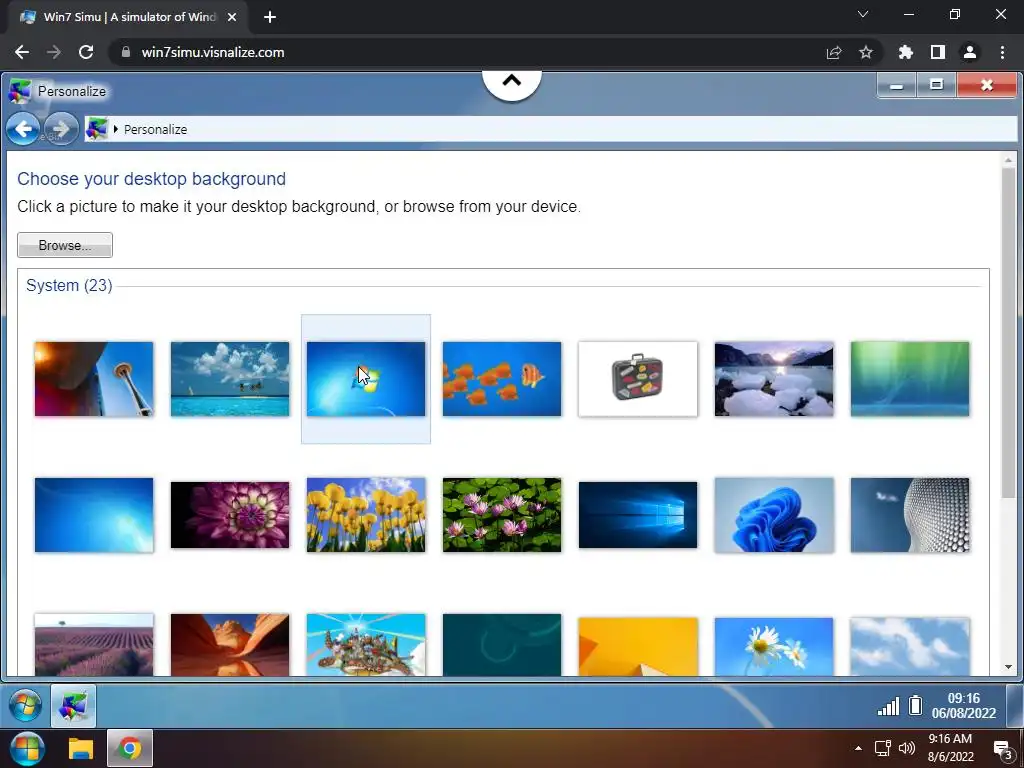Screen dimensions: 1024x768
Task: Open the notification center icon
Action: 1002,749
